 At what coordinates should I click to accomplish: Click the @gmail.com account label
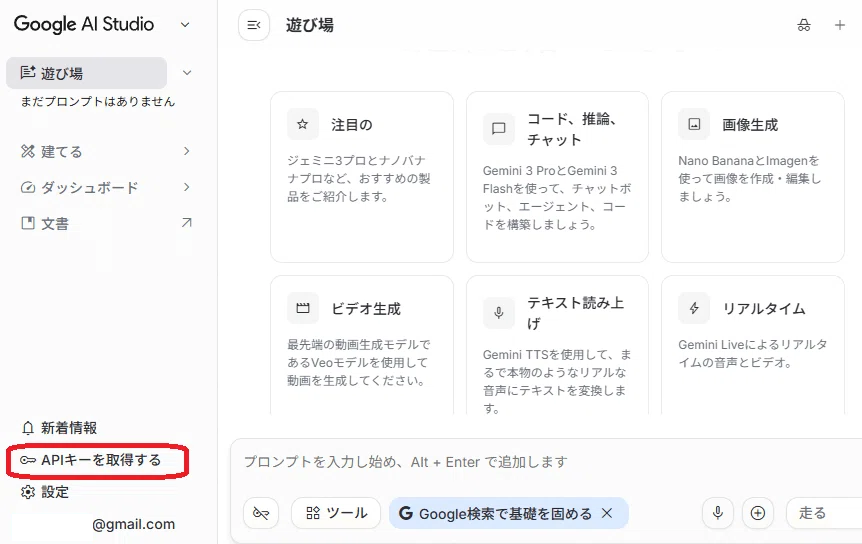point(134,524)
